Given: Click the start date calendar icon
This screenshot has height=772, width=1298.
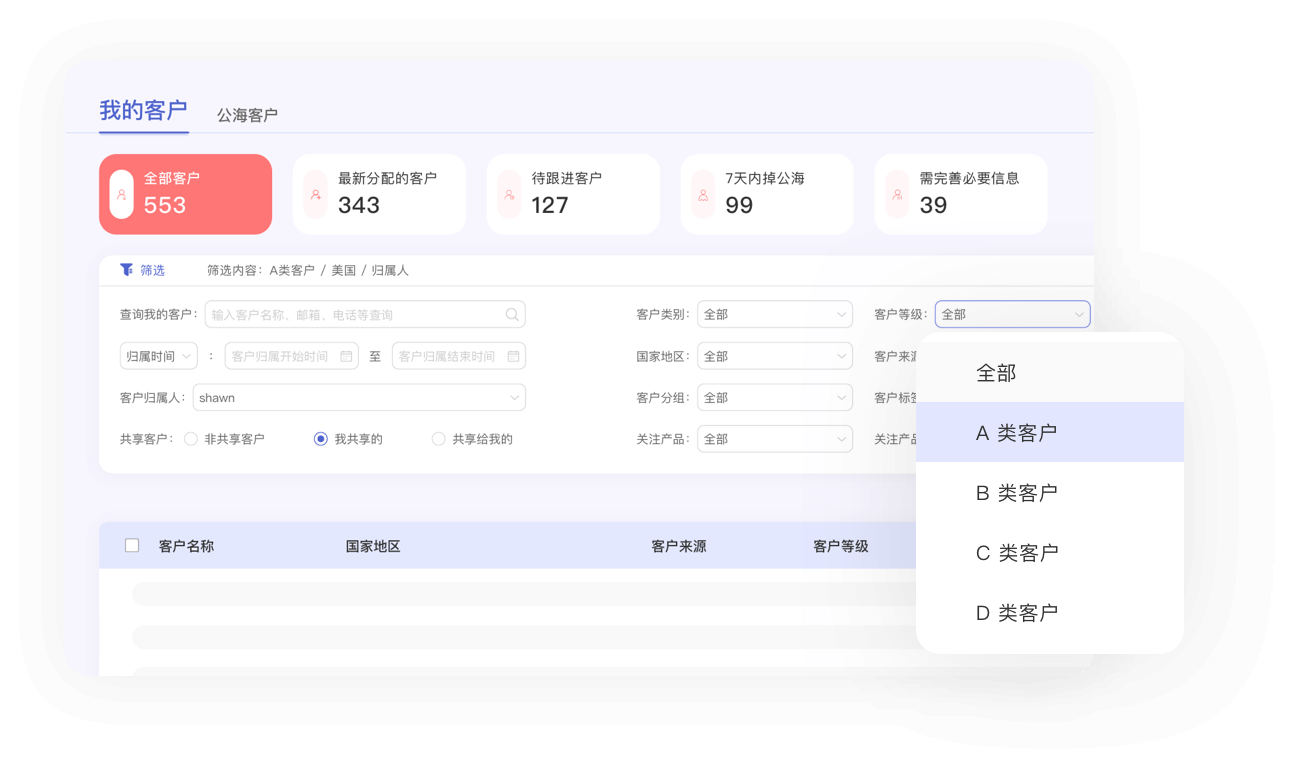Looking at the screenshot, I should [346, 357].
